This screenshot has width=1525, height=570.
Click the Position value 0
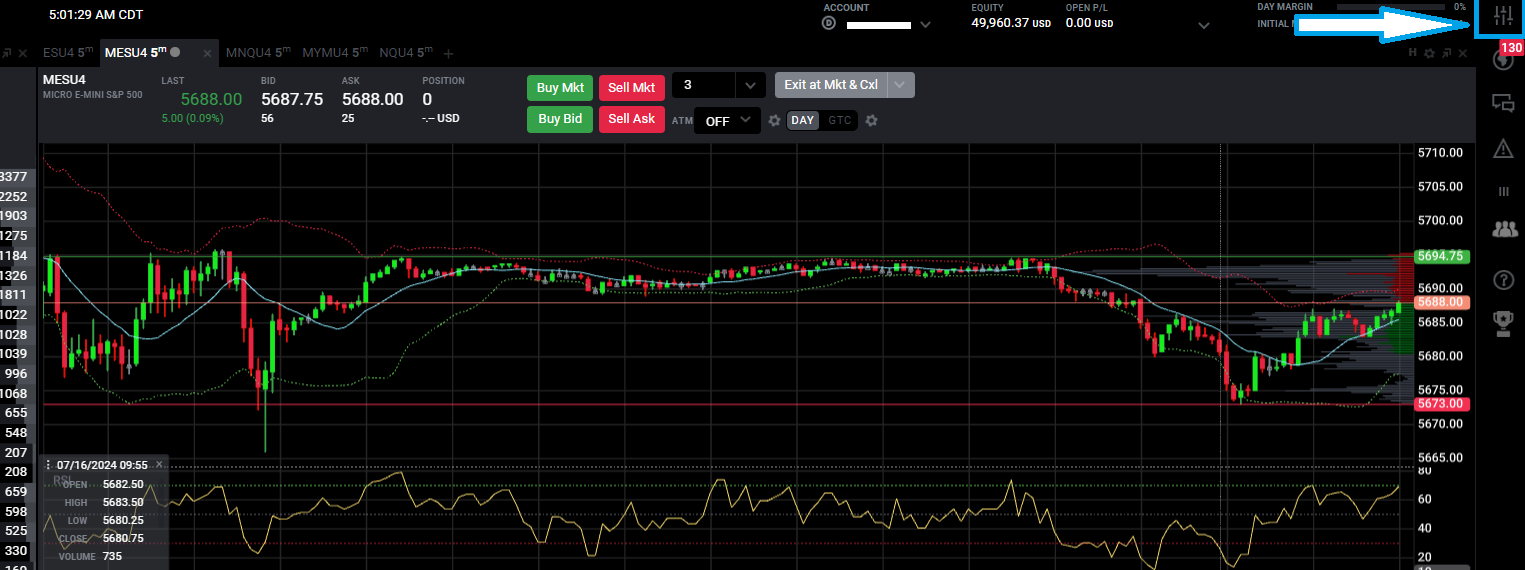(427, 99)
